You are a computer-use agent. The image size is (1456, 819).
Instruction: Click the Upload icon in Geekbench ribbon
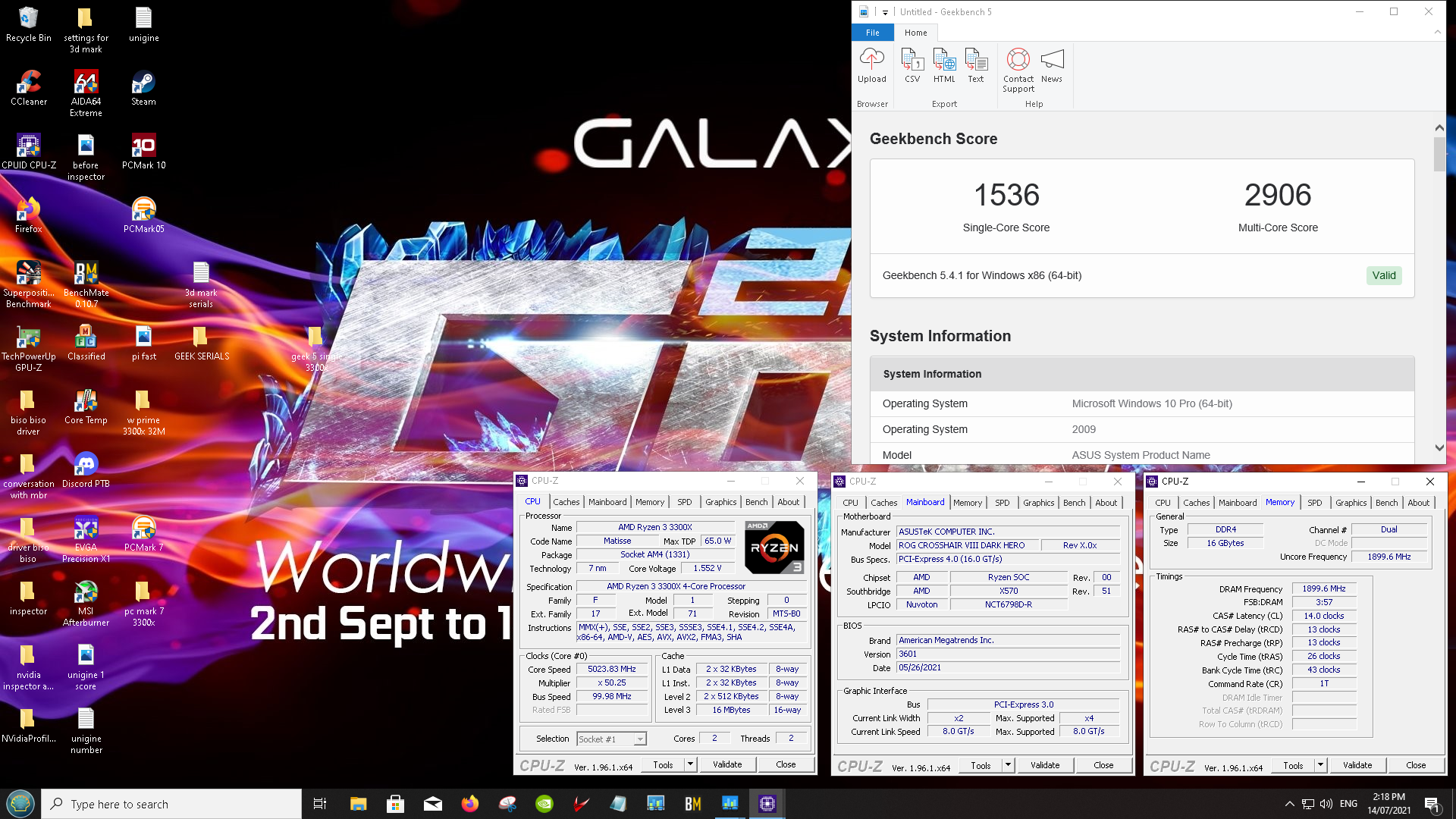coord(871,65)
